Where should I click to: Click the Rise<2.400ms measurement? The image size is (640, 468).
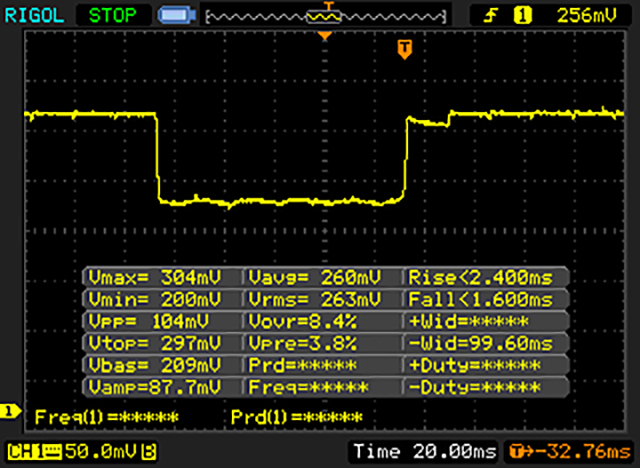click(x=480, y=278)
